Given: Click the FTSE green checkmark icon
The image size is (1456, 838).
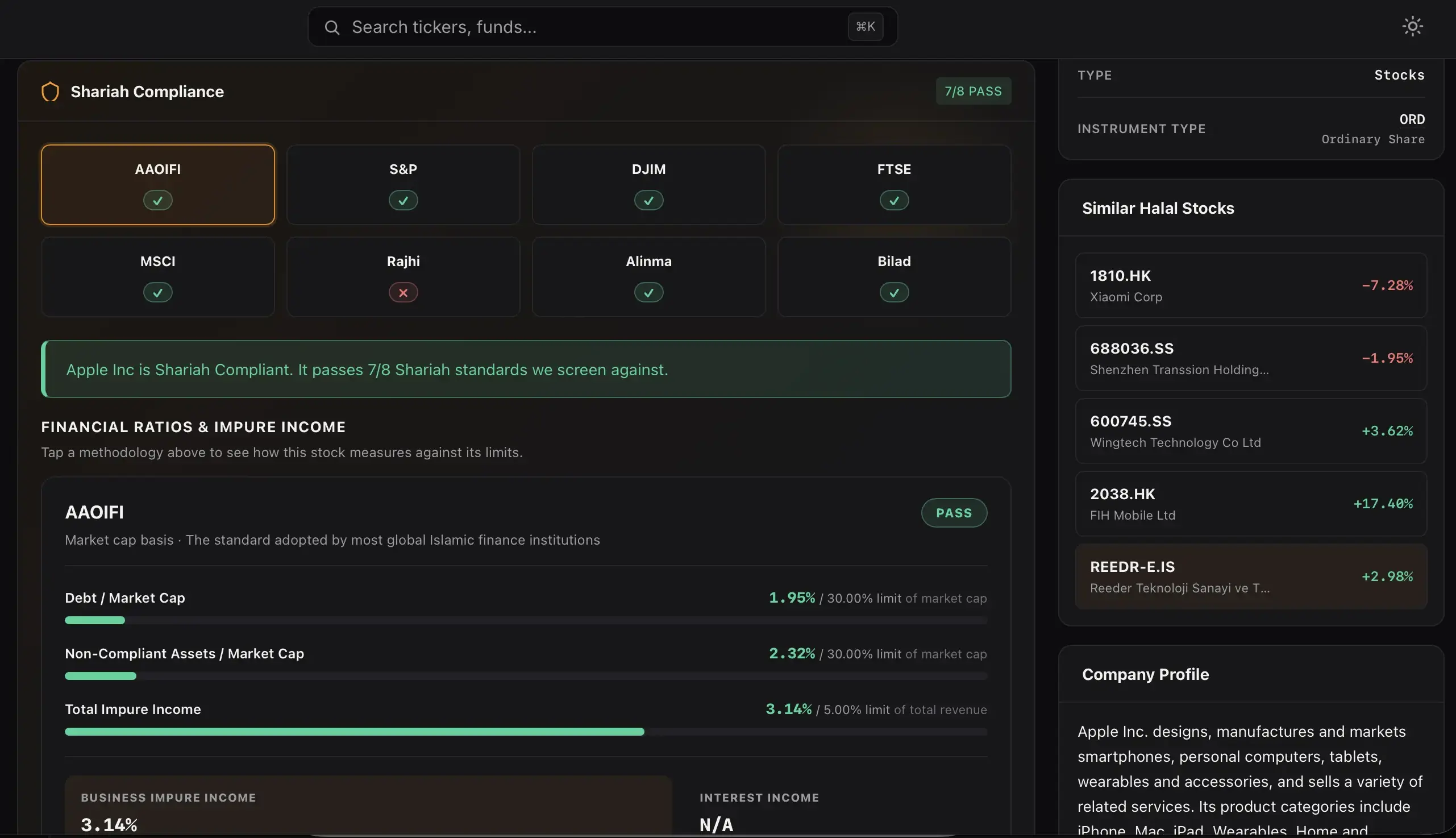Looking at the screenshot, I should 894,200.
